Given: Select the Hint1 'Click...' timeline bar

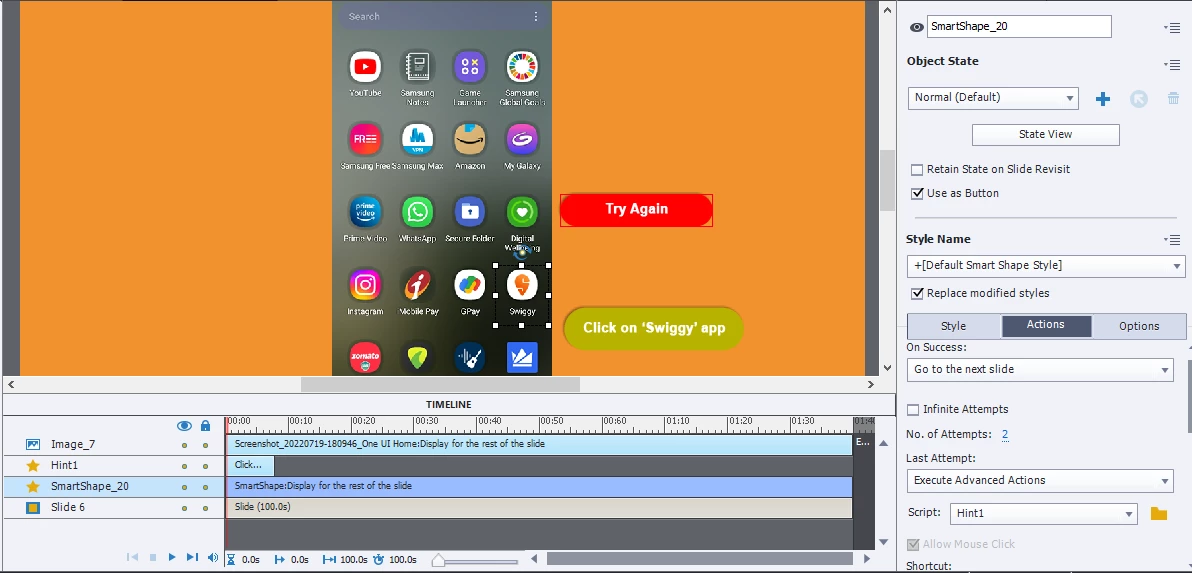Looking at the screenshot, I should [x=250, y=465].
